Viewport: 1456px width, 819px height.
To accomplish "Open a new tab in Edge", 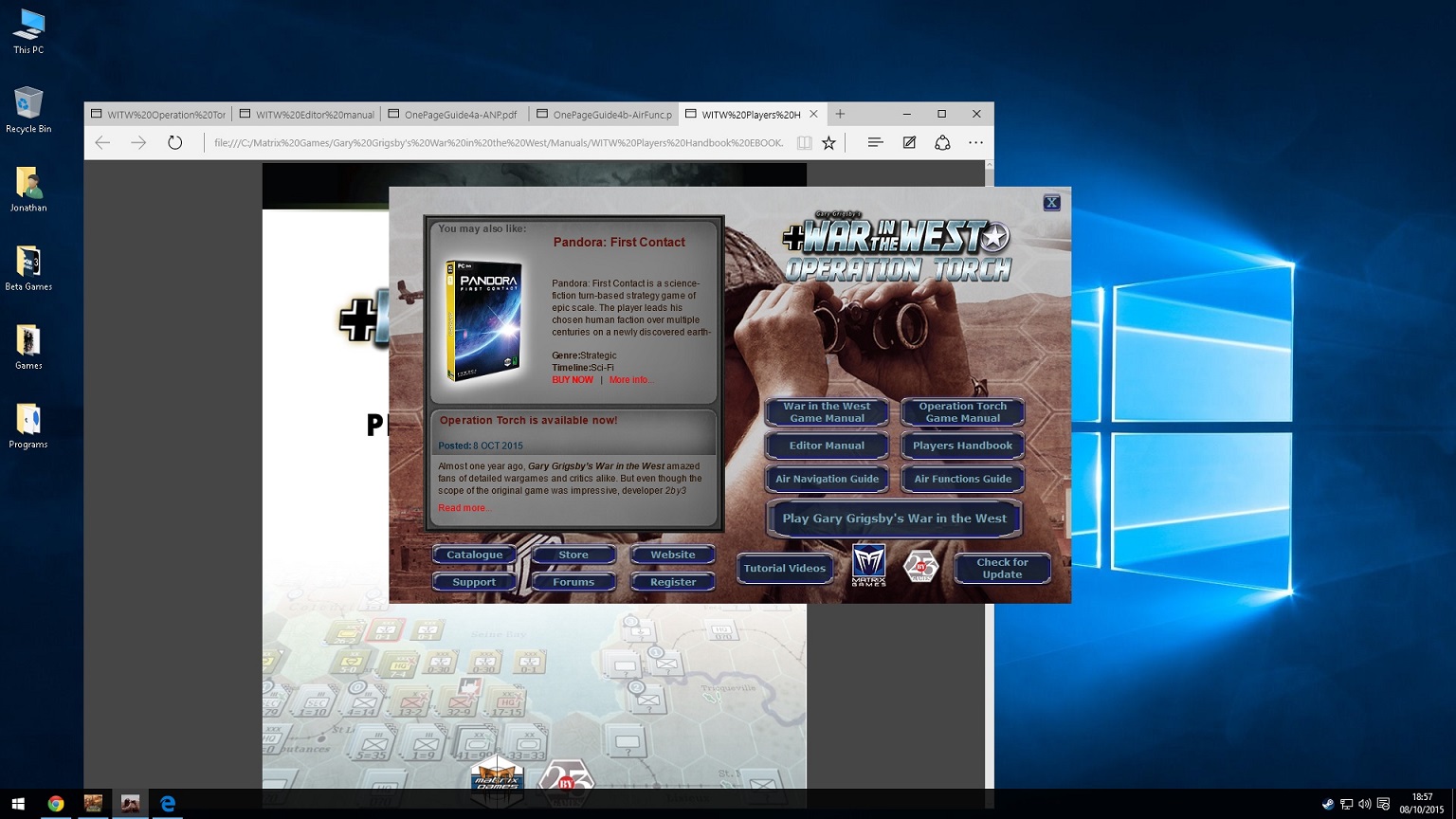I will (x=840, y=114).
